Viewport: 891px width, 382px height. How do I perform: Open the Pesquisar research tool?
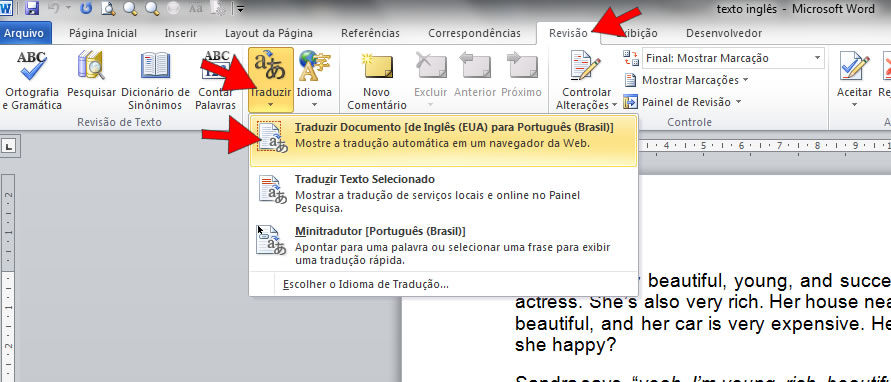coord(91,74)
